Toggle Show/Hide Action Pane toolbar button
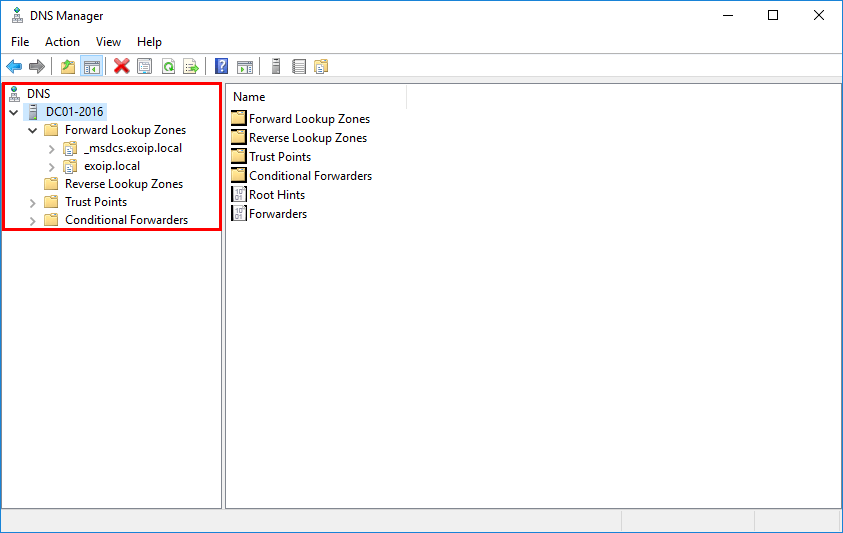The height and width of the screenshot is (533, 843). click(x=245, y=67)
